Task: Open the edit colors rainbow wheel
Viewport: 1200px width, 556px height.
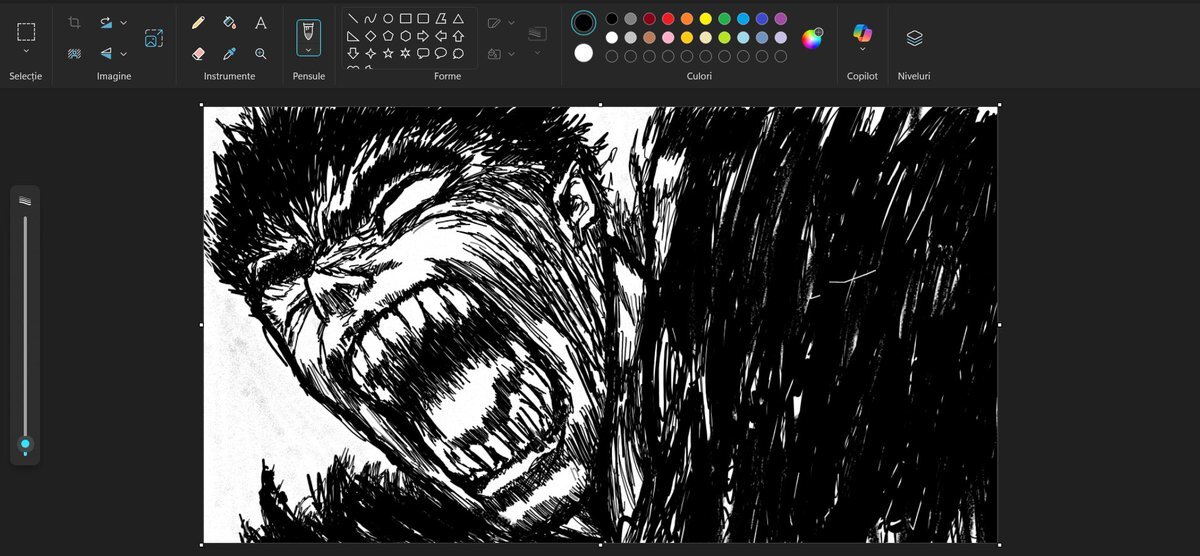Action: [x=812, y=38]
